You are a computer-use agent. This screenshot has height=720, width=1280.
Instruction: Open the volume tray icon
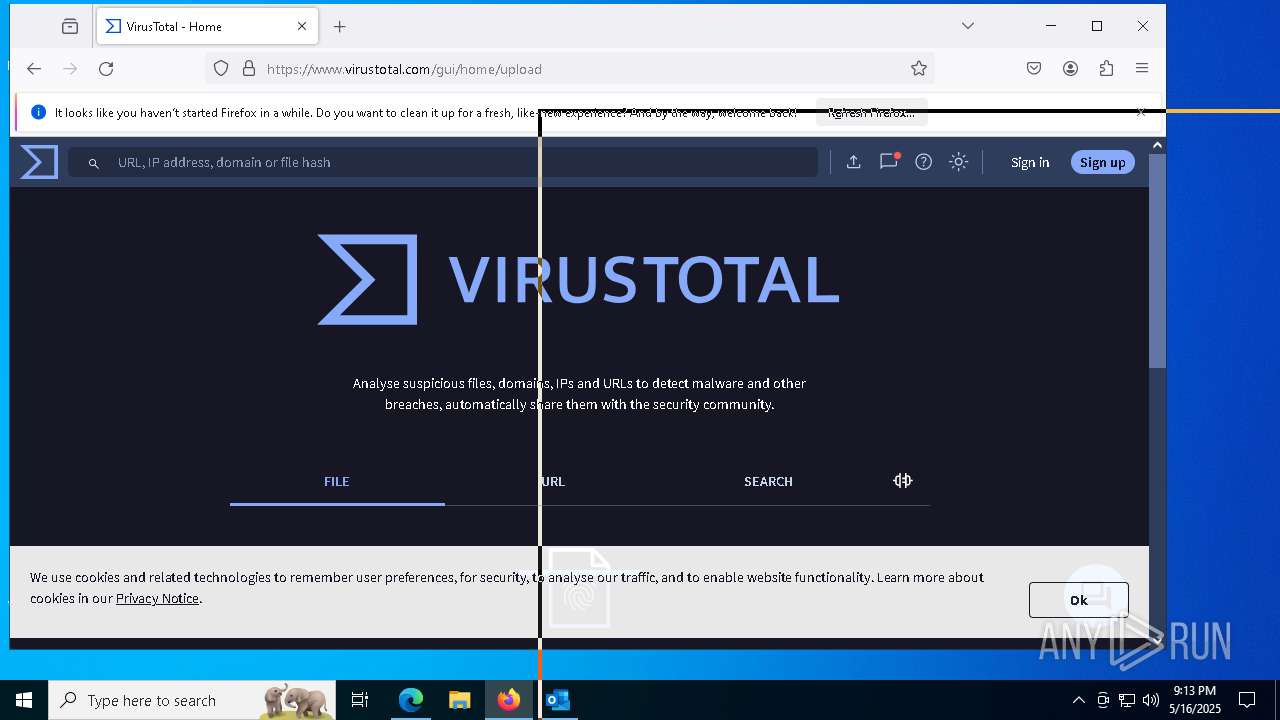point(1151,700)
